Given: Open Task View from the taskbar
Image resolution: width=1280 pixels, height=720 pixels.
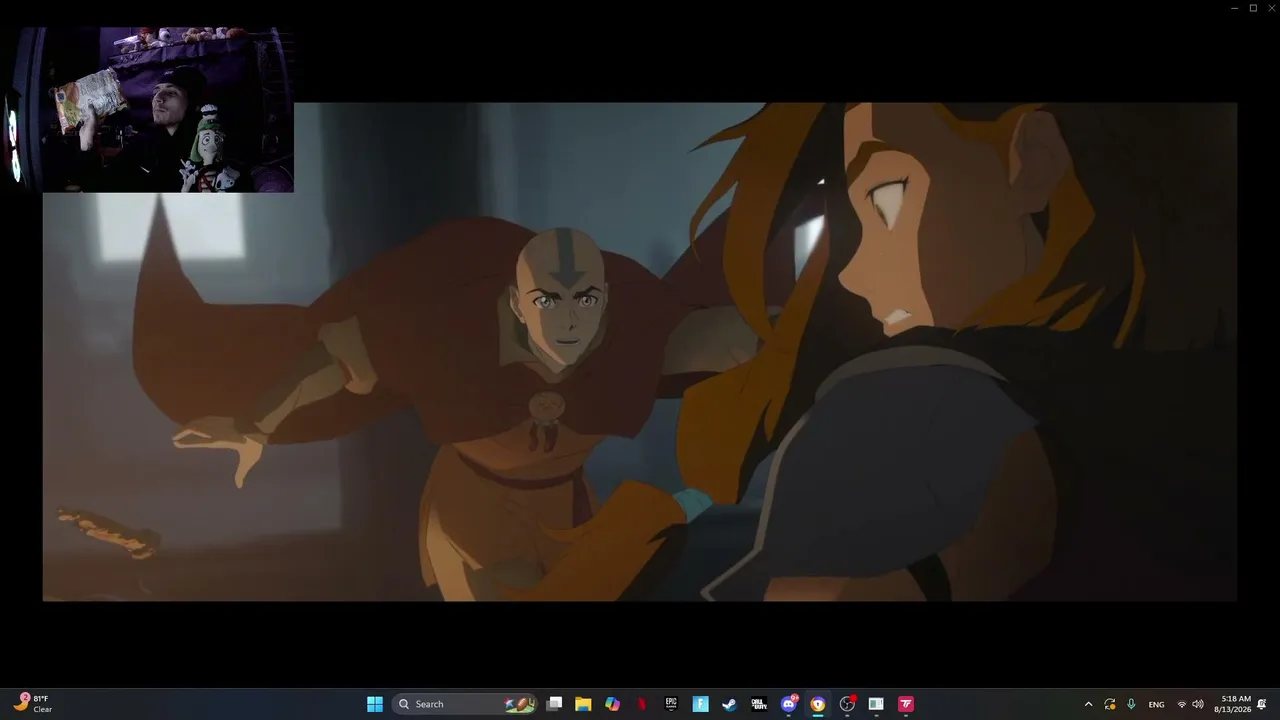Looking at the screenshot, I should coord(554,704).
